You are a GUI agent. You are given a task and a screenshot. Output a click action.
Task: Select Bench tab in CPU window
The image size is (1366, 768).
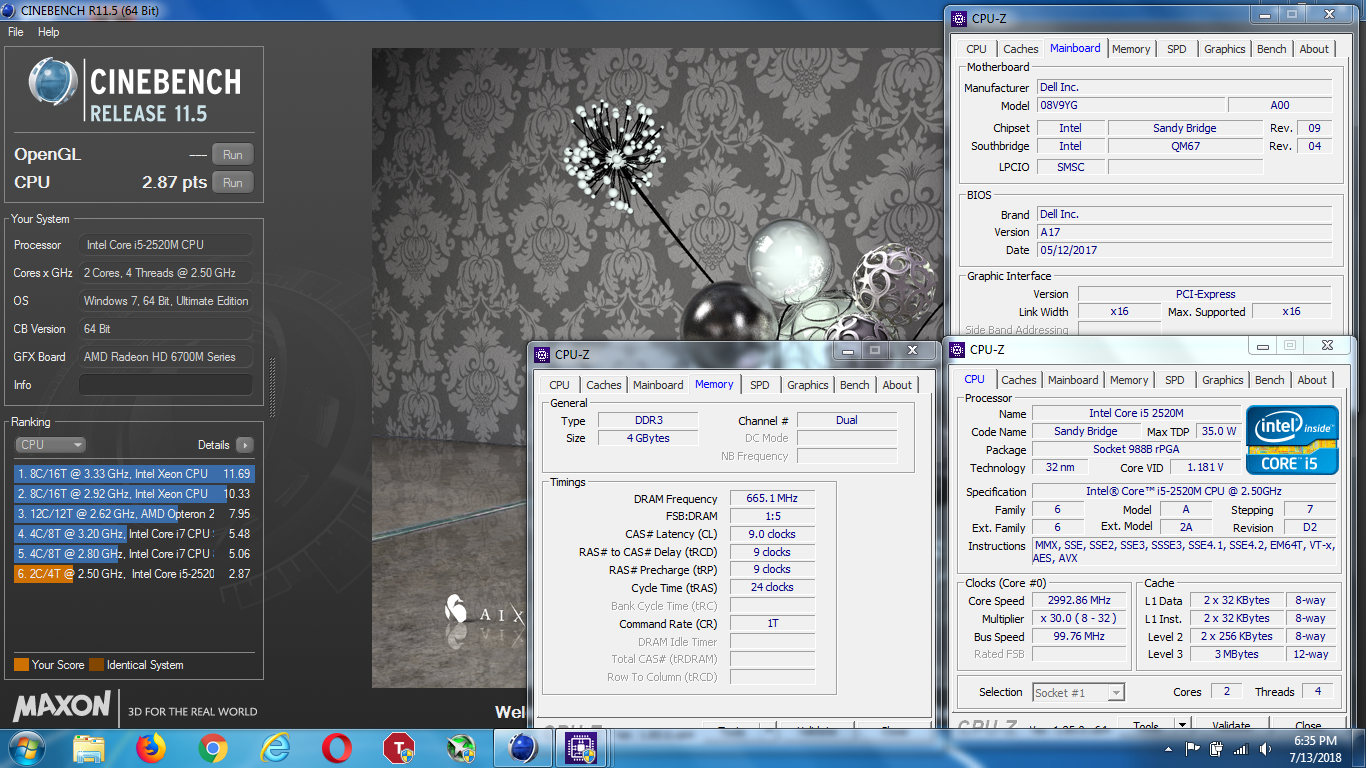click(1270, 380)
